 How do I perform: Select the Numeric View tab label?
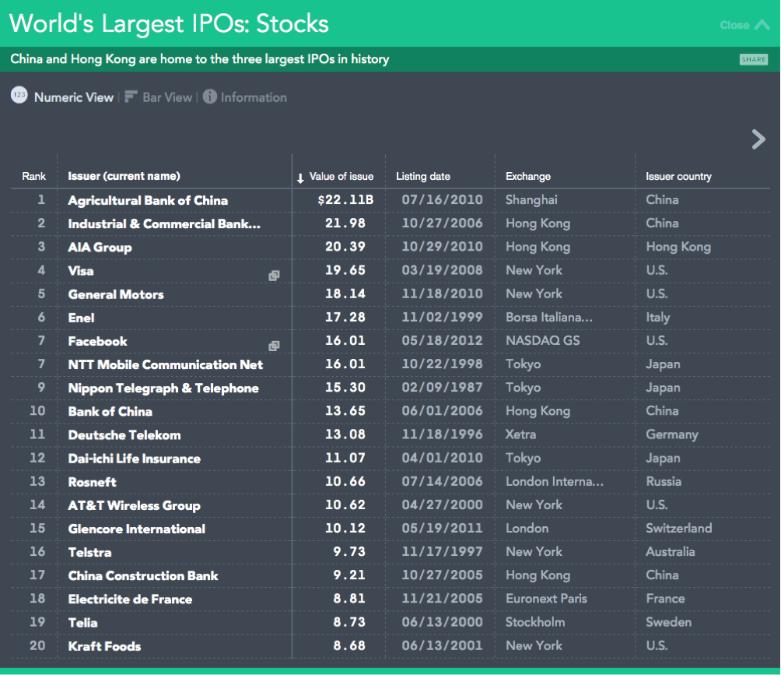coord(74,97)
